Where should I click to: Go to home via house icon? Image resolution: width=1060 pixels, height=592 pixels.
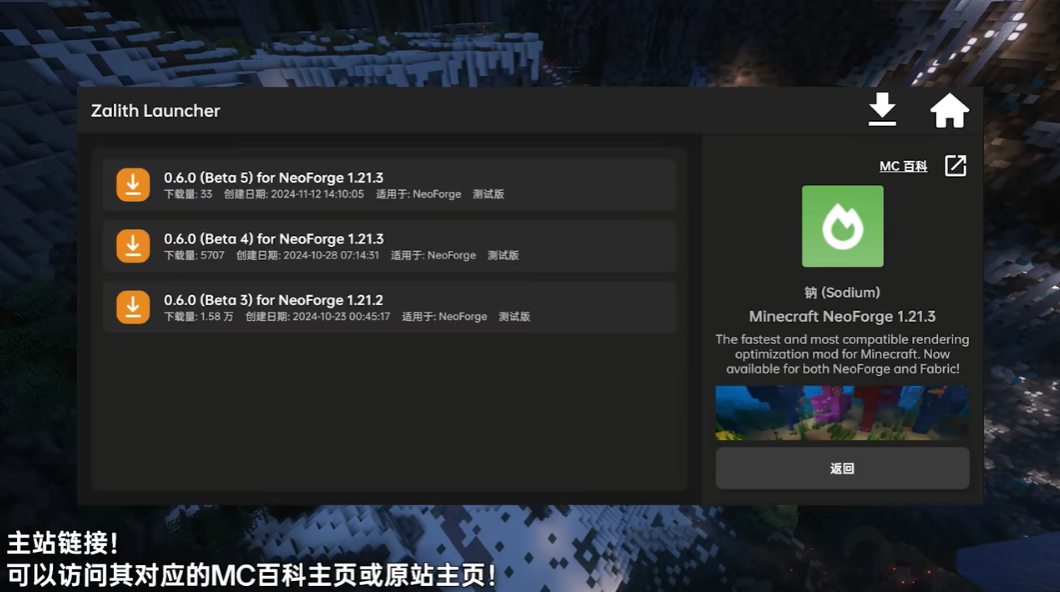(x=949, y=110)
